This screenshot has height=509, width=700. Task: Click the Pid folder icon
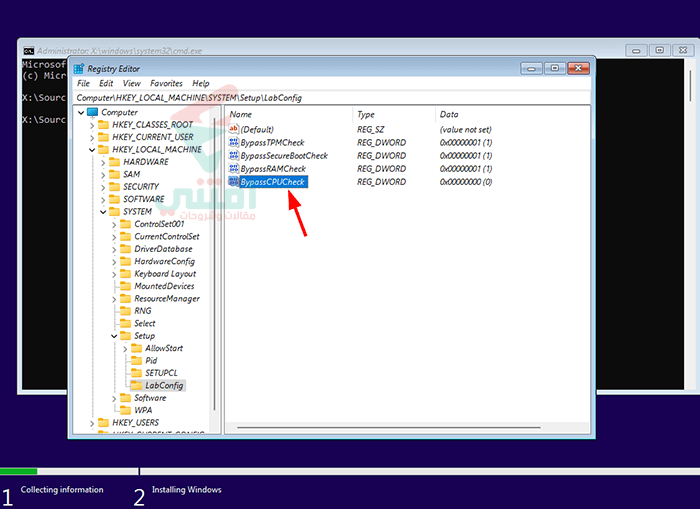[x=137, y=361]
